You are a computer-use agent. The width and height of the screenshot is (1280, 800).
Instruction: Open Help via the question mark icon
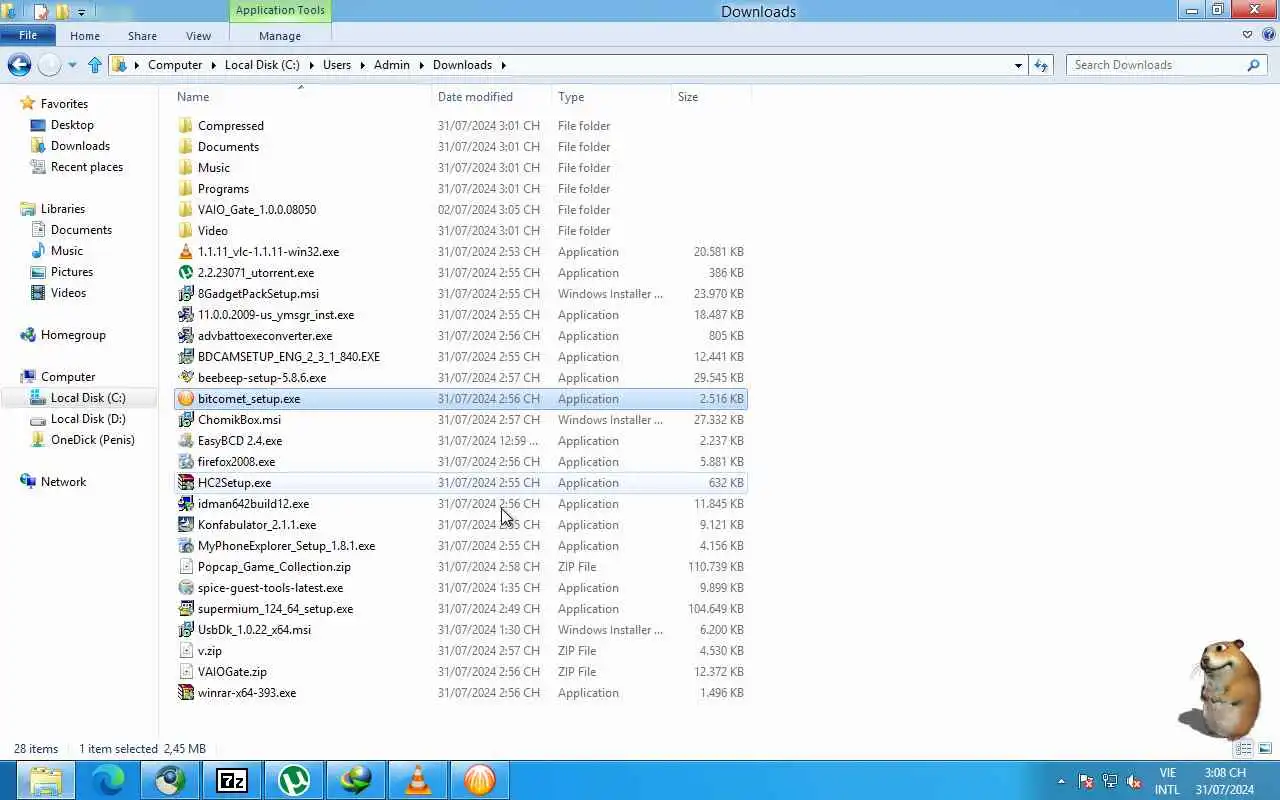(x=1268, y=35)
